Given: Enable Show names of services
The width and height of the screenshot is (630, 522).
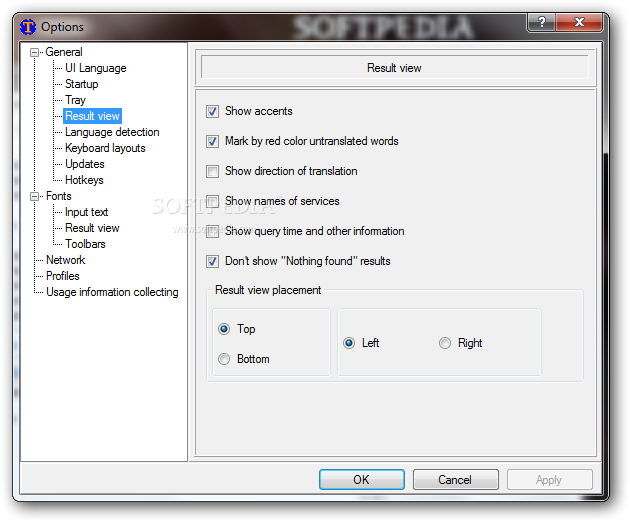Looking at the screenshot, I should (213, 201).
